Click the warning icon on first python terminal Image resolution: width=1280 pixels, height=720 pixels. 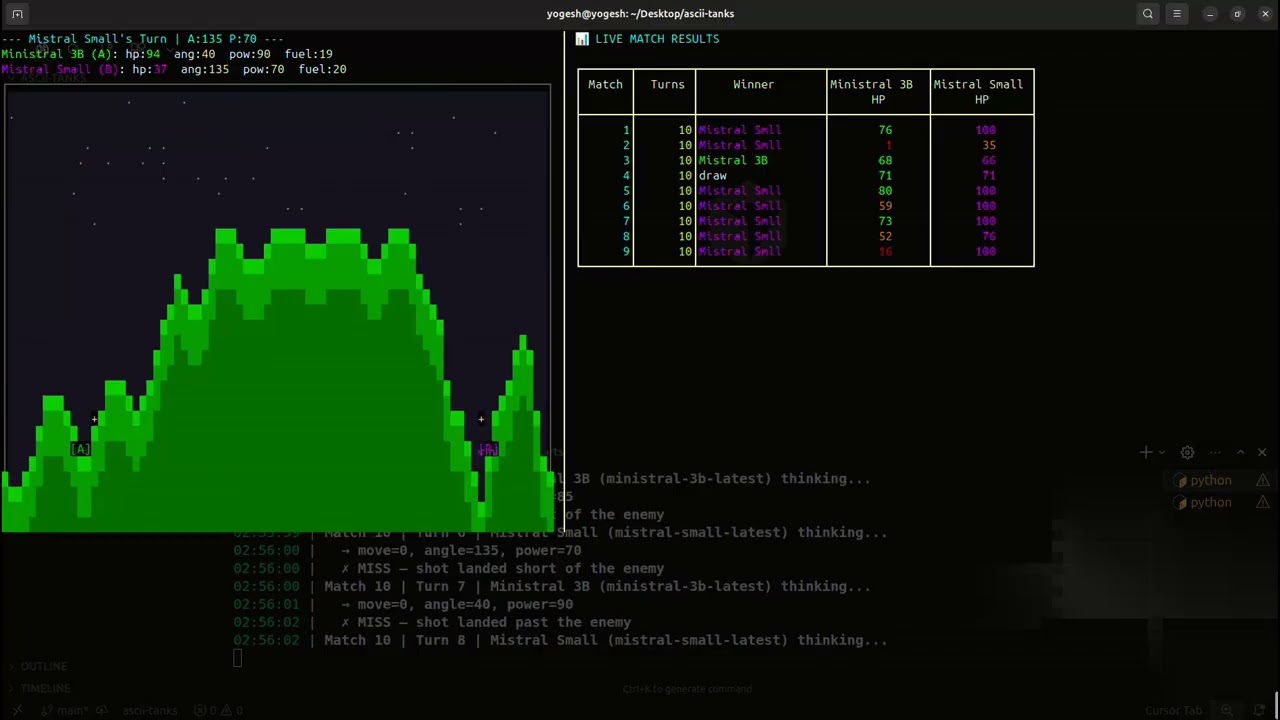pos(1263,481)
